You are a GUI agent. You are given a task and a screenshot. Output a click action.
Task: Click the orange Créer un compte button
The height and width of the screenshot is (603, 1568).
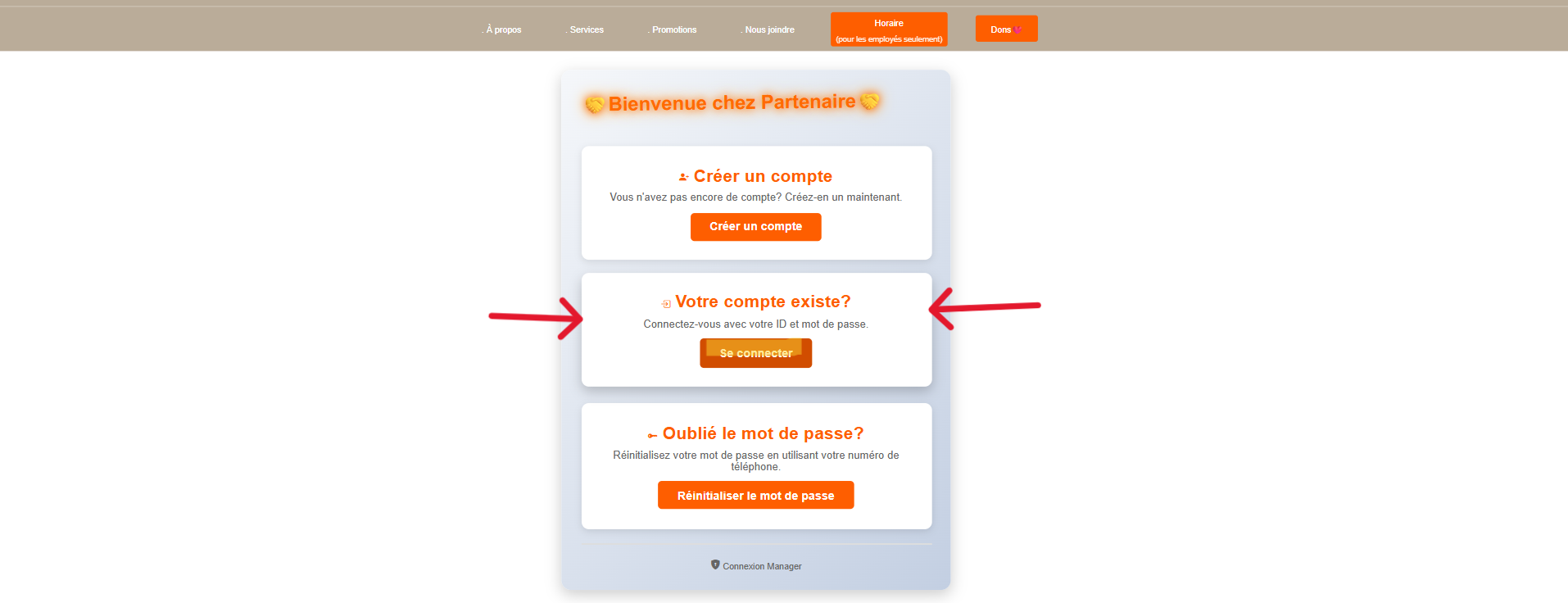pos(755,227)
